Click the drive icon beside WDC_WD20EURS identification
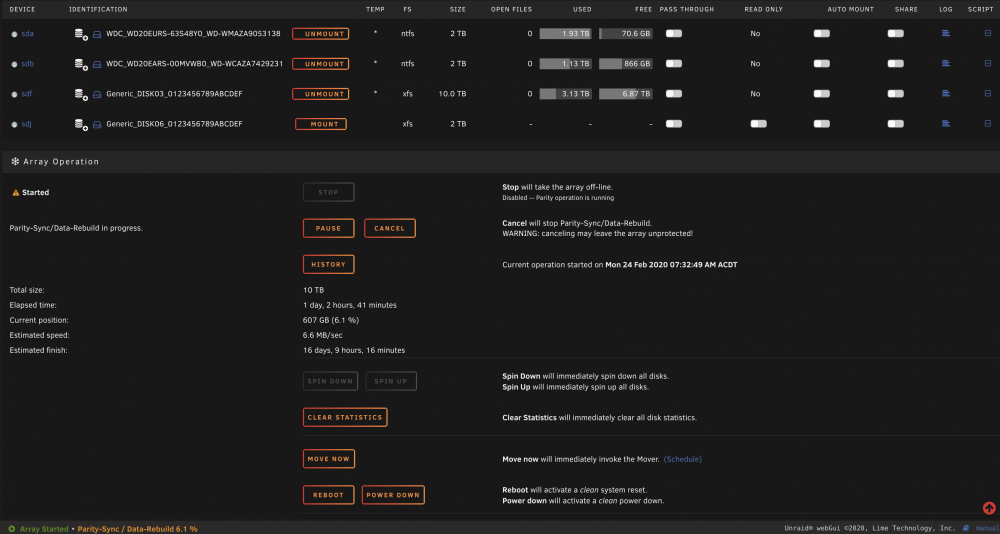1000x534 pixels. (x=97, y=34)
